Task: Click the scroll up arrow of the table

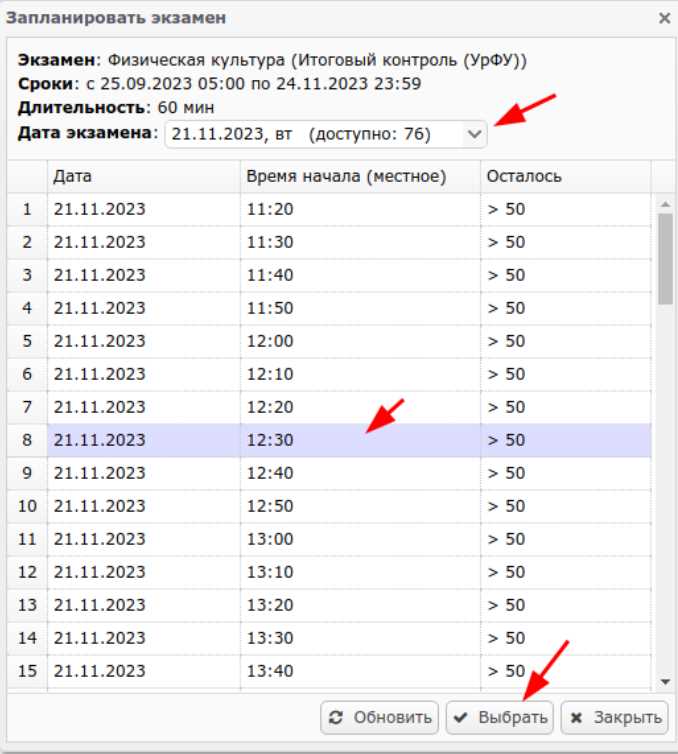Action: pos(665,204)
